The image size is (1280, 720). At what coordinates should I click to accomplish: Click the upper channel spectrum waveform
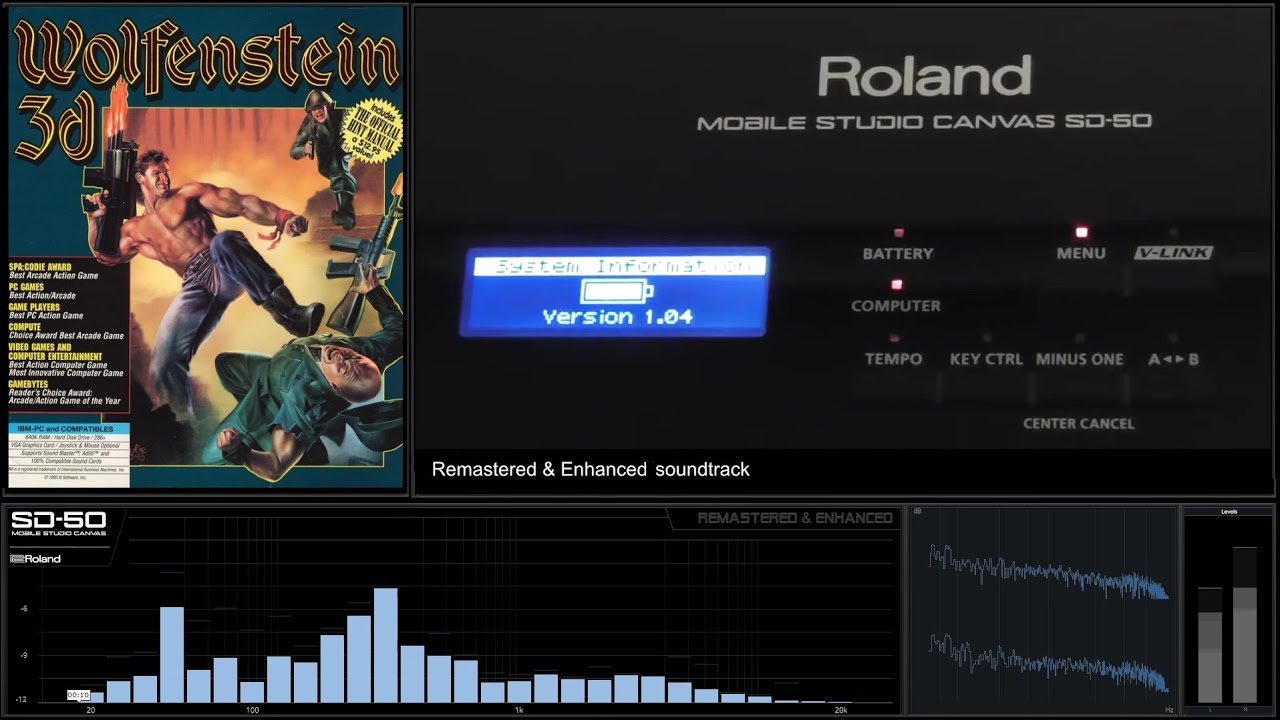[1048, 572]
